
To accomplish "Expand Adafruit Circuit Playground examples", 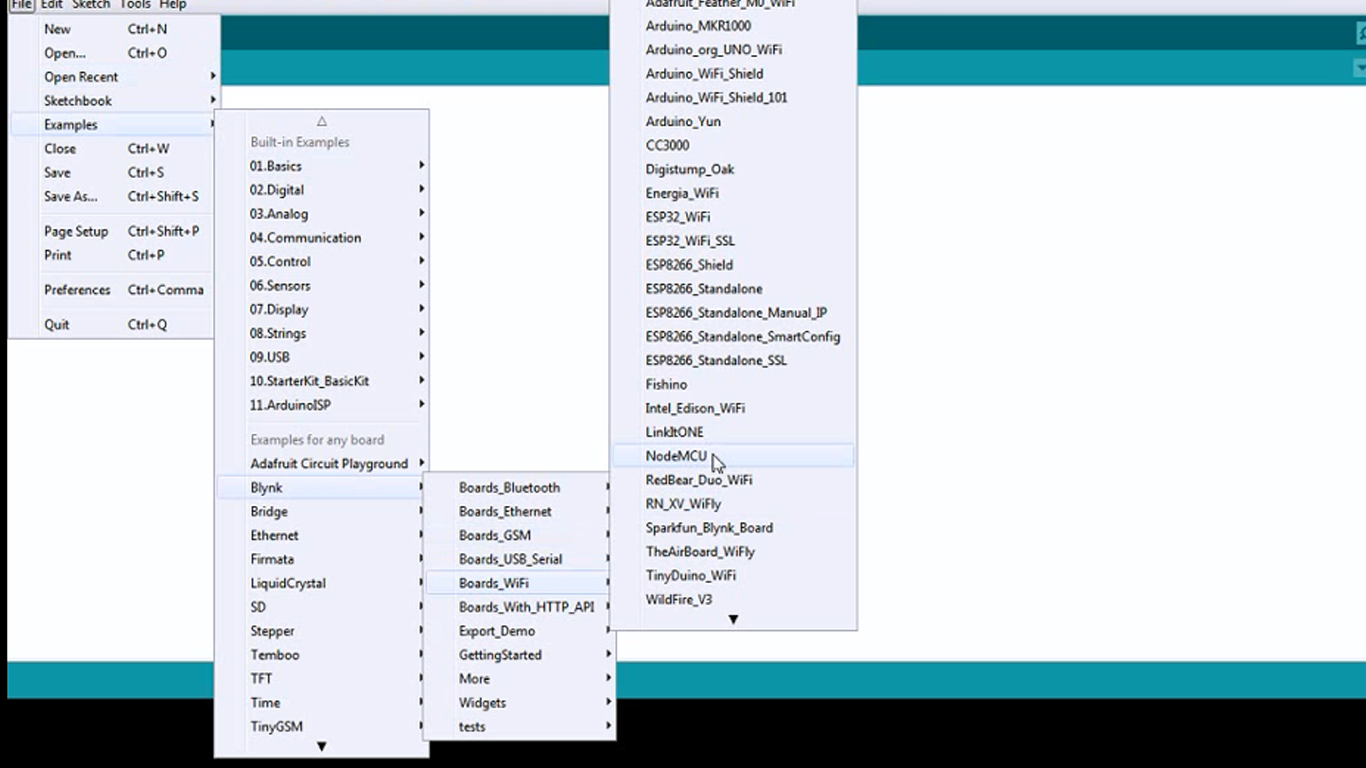I will pyautogui.click(x=322, y=464).
